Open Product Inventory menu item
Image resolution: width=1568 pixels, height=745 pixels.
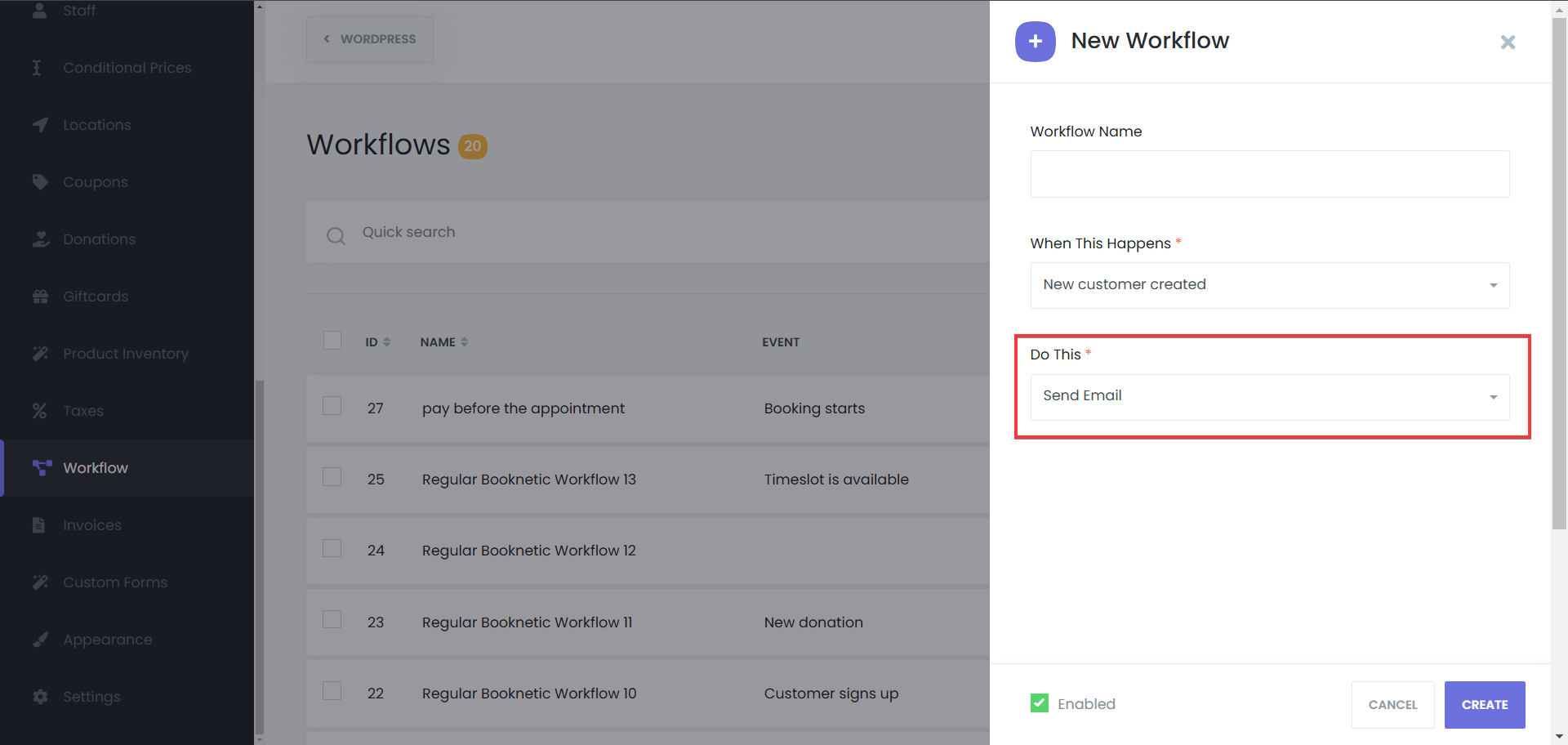tap(127, 354)
